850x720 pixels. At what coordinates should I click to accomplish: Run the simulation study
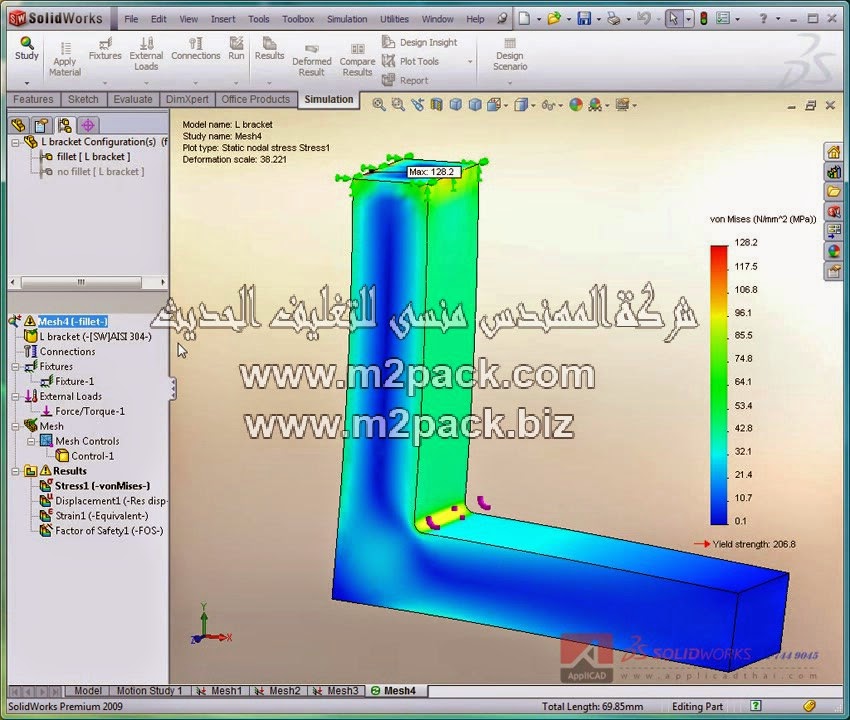coord(236,49)
